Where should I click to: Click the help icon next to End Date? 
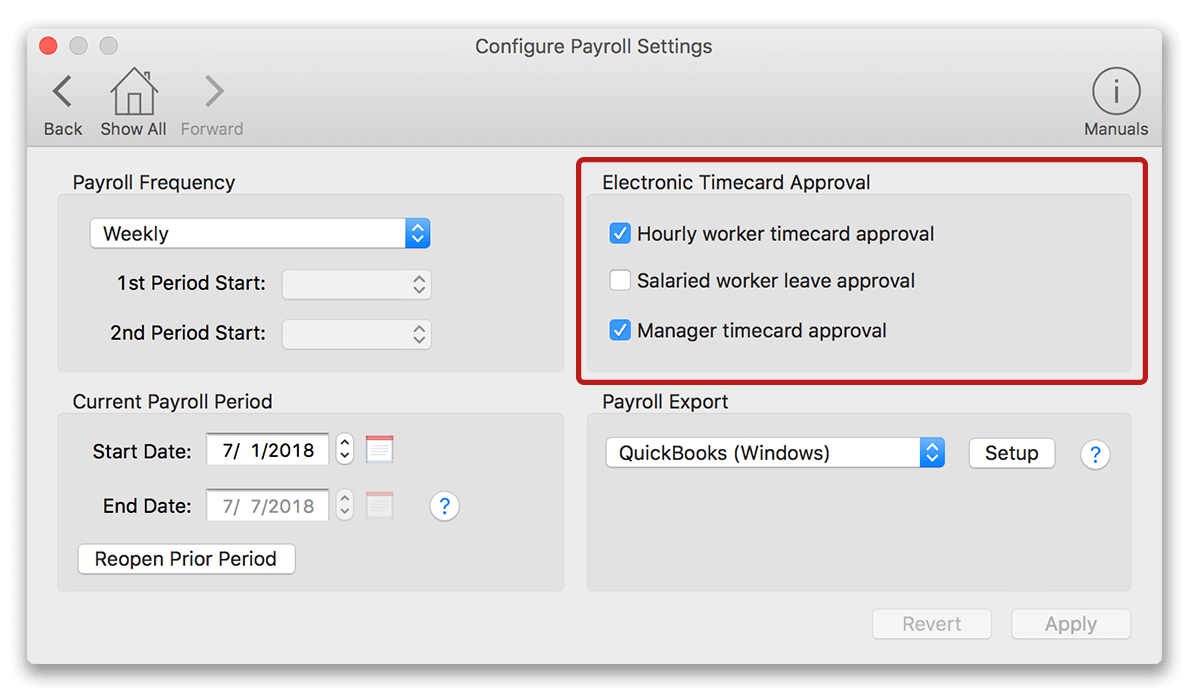(444, 506)
